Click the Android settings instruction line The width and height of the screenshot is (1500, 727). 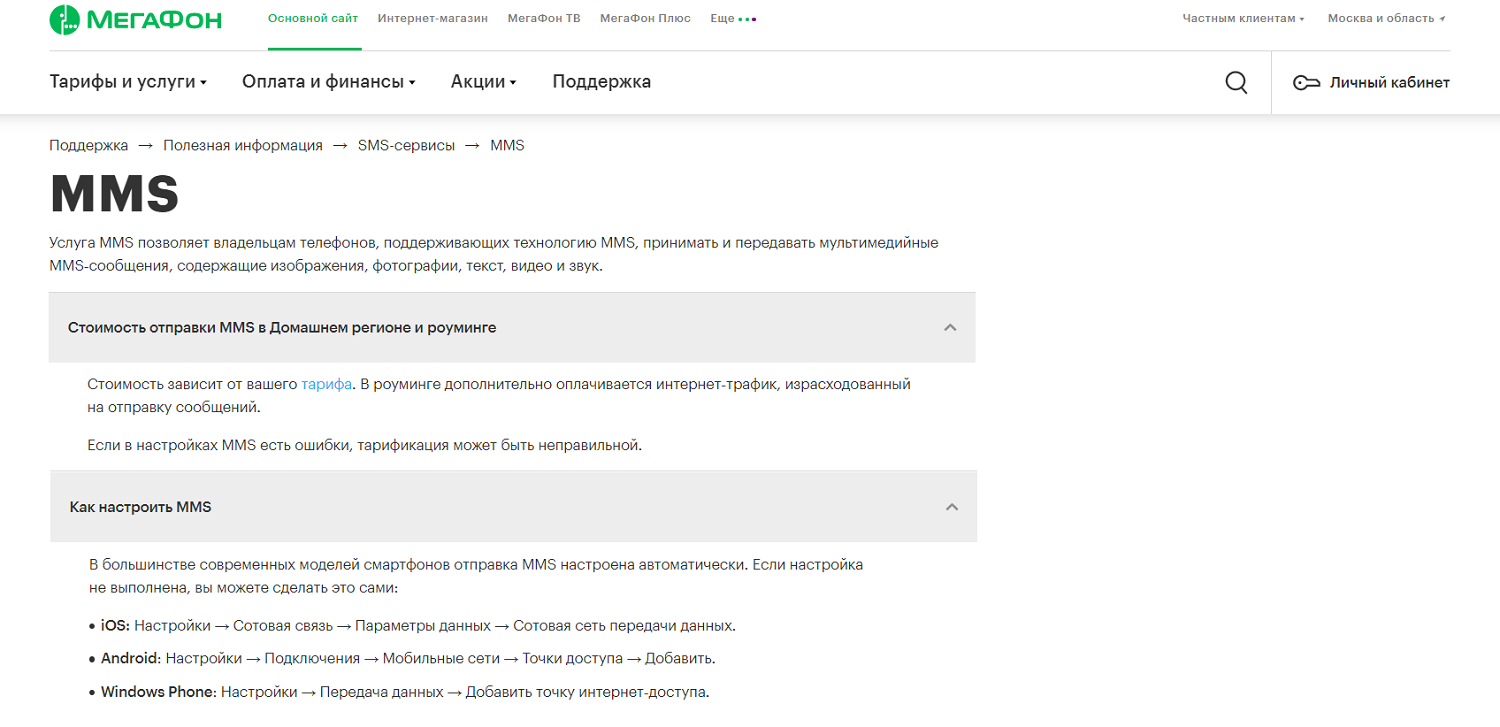[402, 659]
